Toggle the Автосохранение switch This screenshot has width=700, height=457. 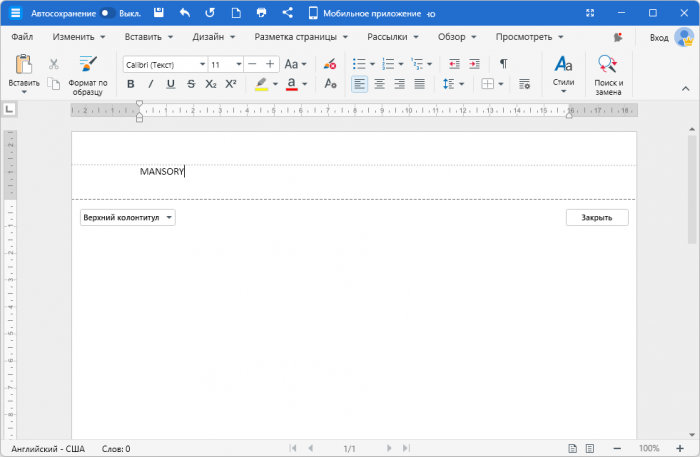coord(106,14)
